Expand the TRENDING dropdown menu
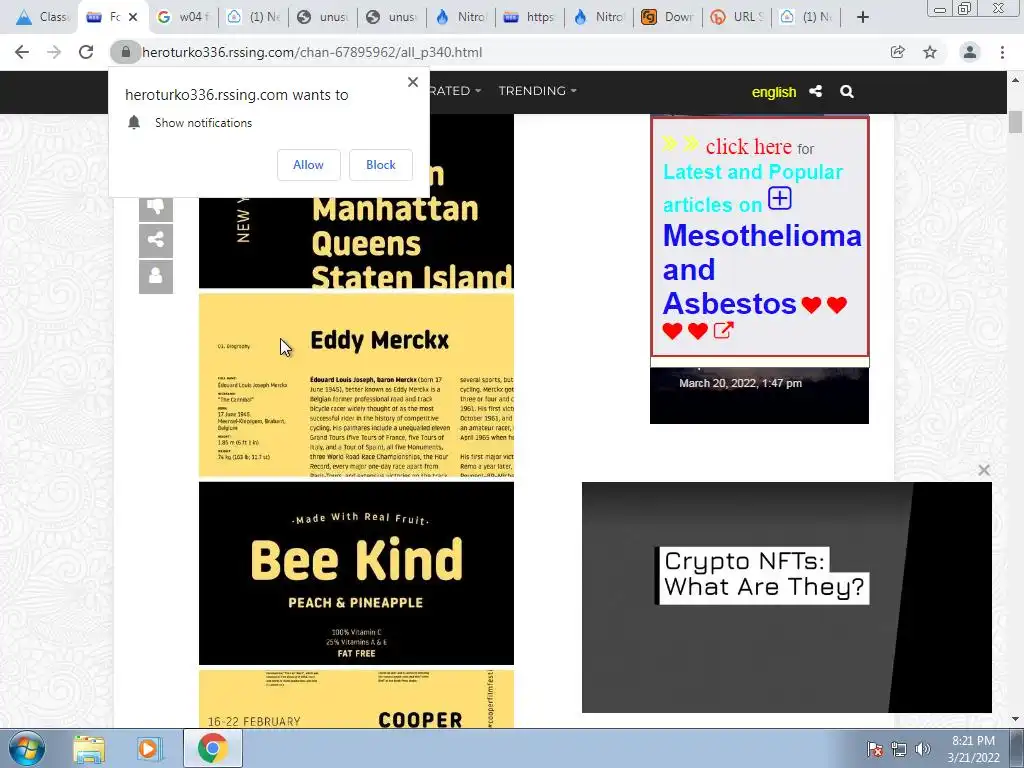Image resolution: width=1024 pixels, height=768 pixels. 537,91
